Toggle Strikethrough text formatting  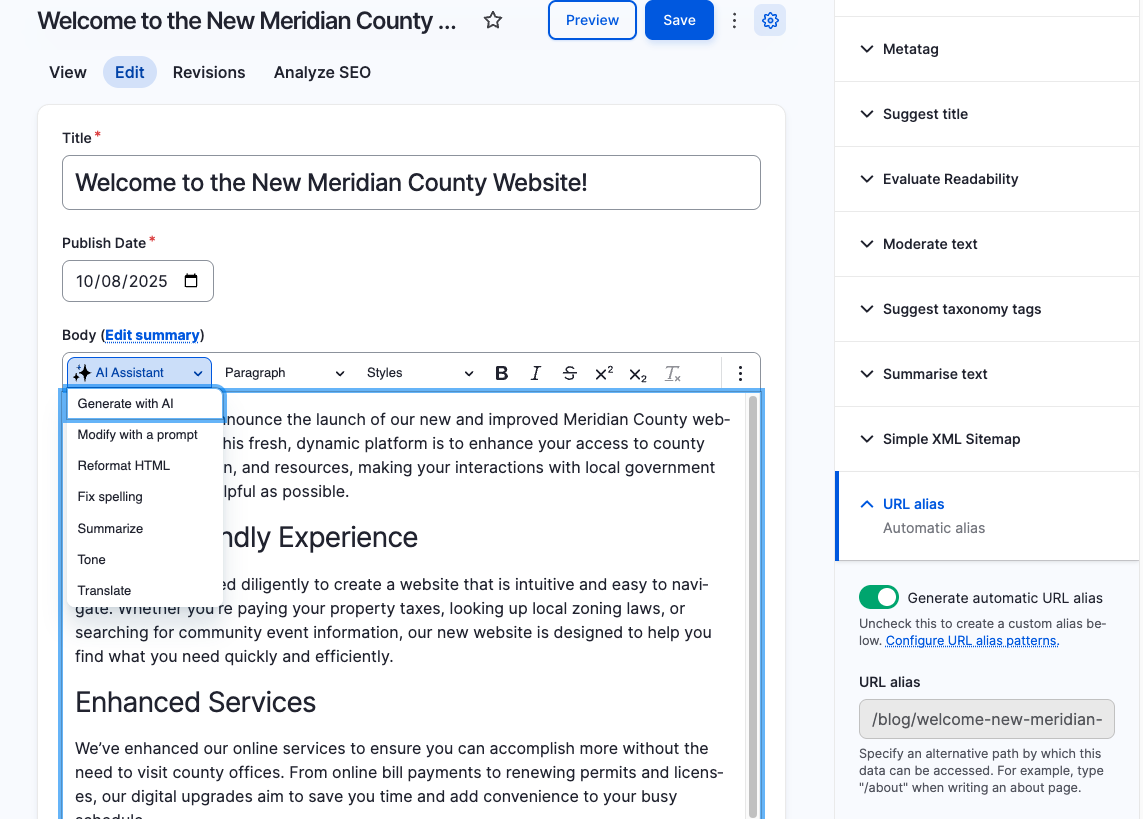[570, 373]
